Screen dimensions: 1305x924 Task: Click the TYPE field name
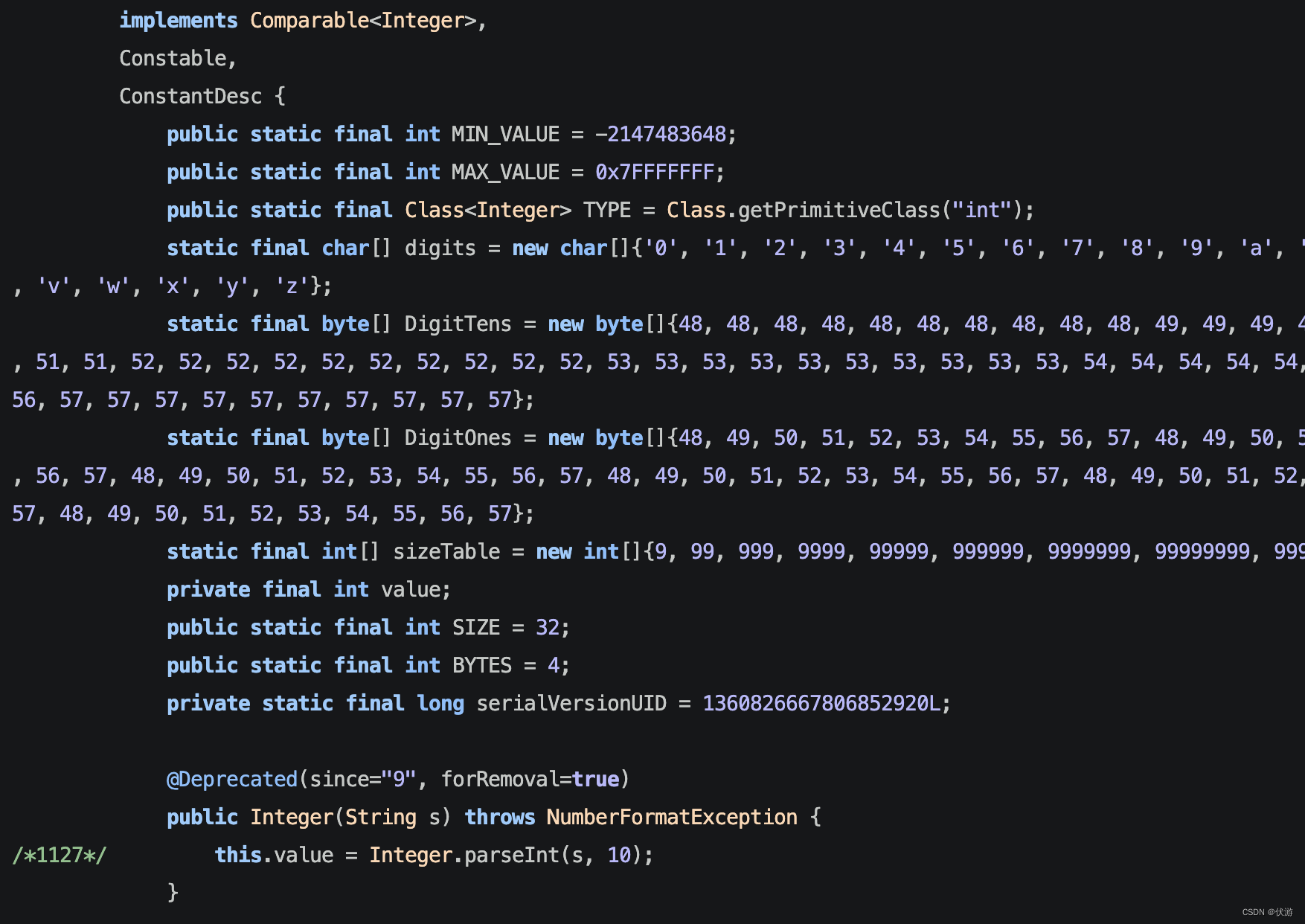pyautogui.click(x=606, y=210)
